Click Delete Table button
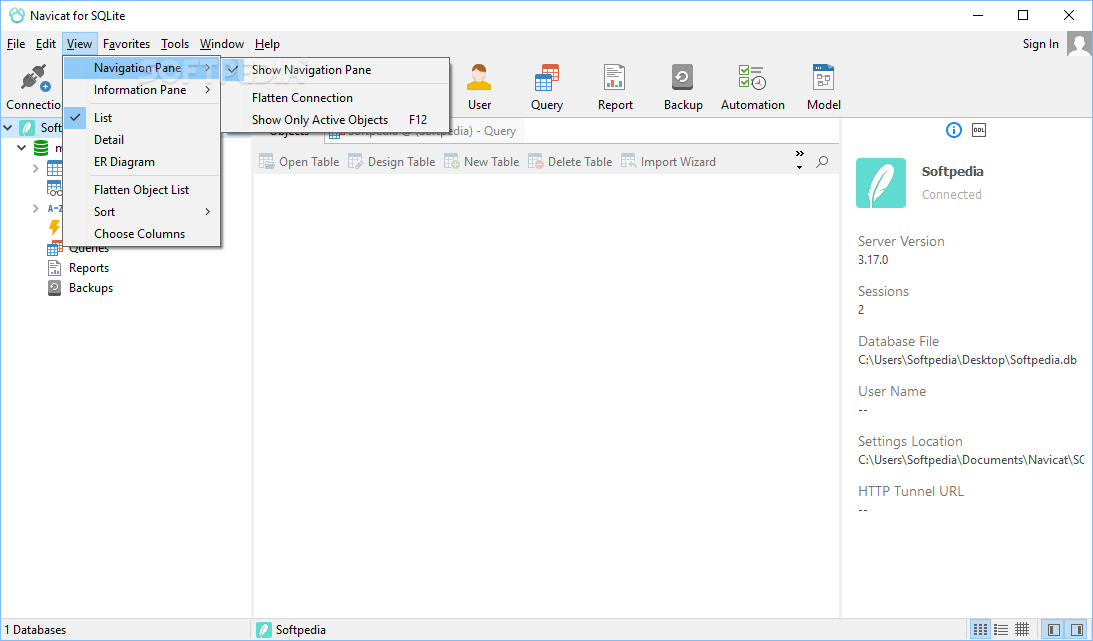1093x641 pixels. click(x=570, y=162)
